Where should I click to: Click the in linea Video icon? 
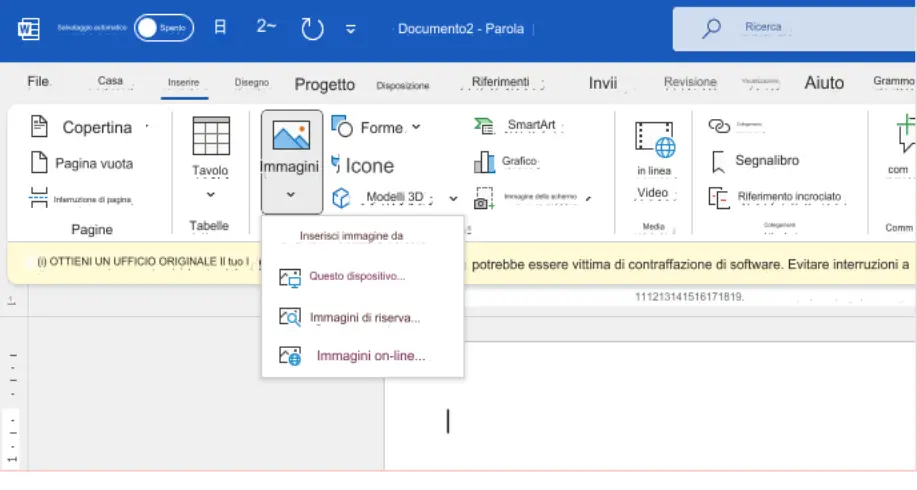point(654,140)
